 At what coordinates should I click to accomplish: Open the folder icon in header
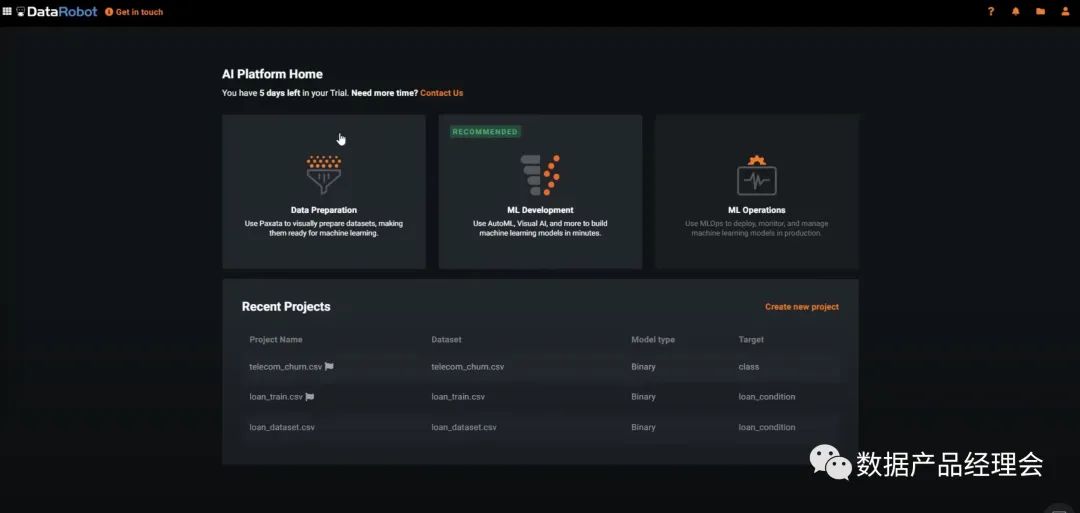click(x=1040, y=12)
